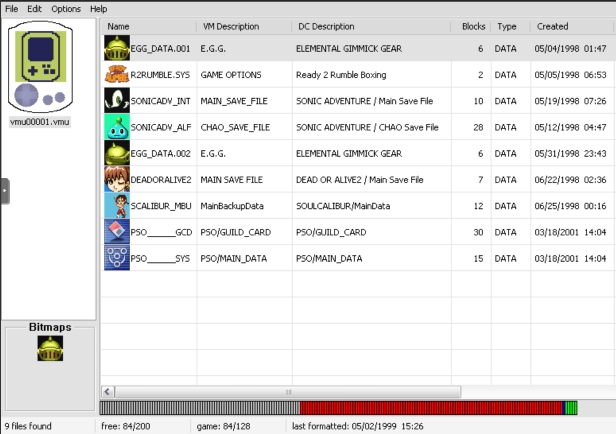616x434 pixels.
Task: Click the EGG_DATA.001 save file icon
Action: [x=116, y=48]
